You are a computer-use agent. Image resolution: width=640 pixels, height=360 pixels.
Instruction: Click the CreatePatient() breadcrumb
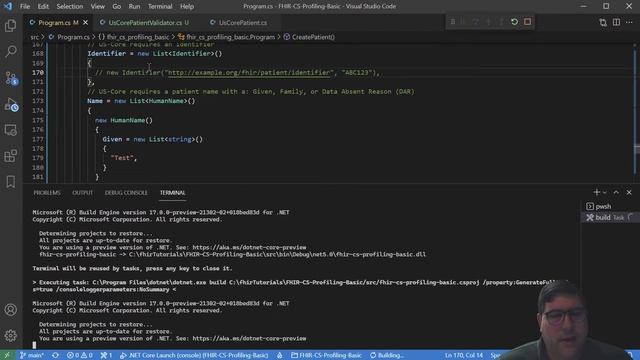click(x=309, y=37)
